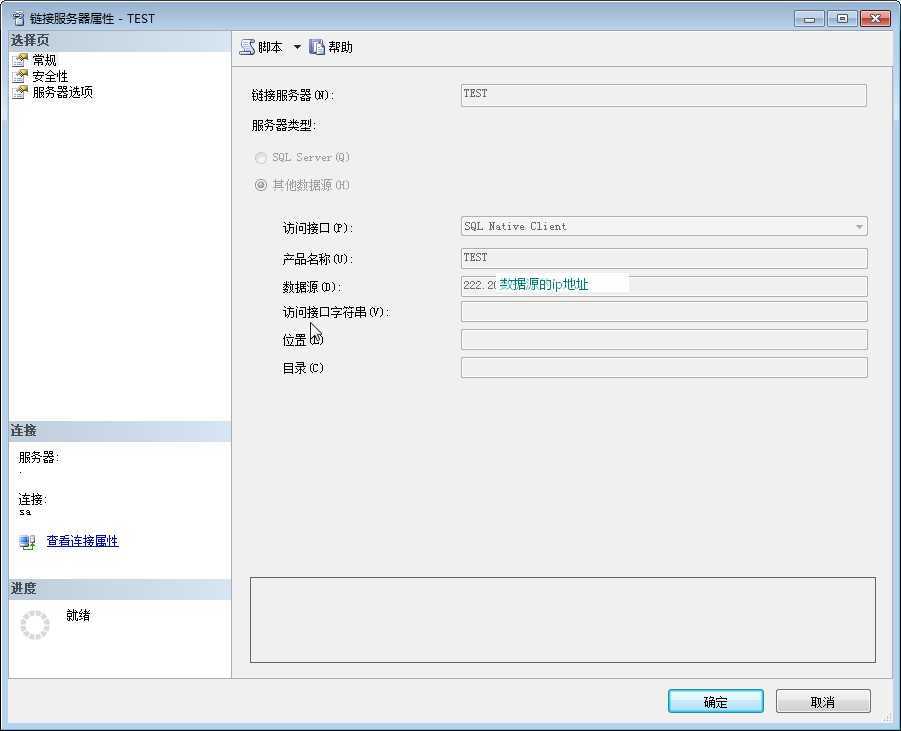Click the 脚本 script toolbar button
This screenshot has height=731, width=901.
261,47
